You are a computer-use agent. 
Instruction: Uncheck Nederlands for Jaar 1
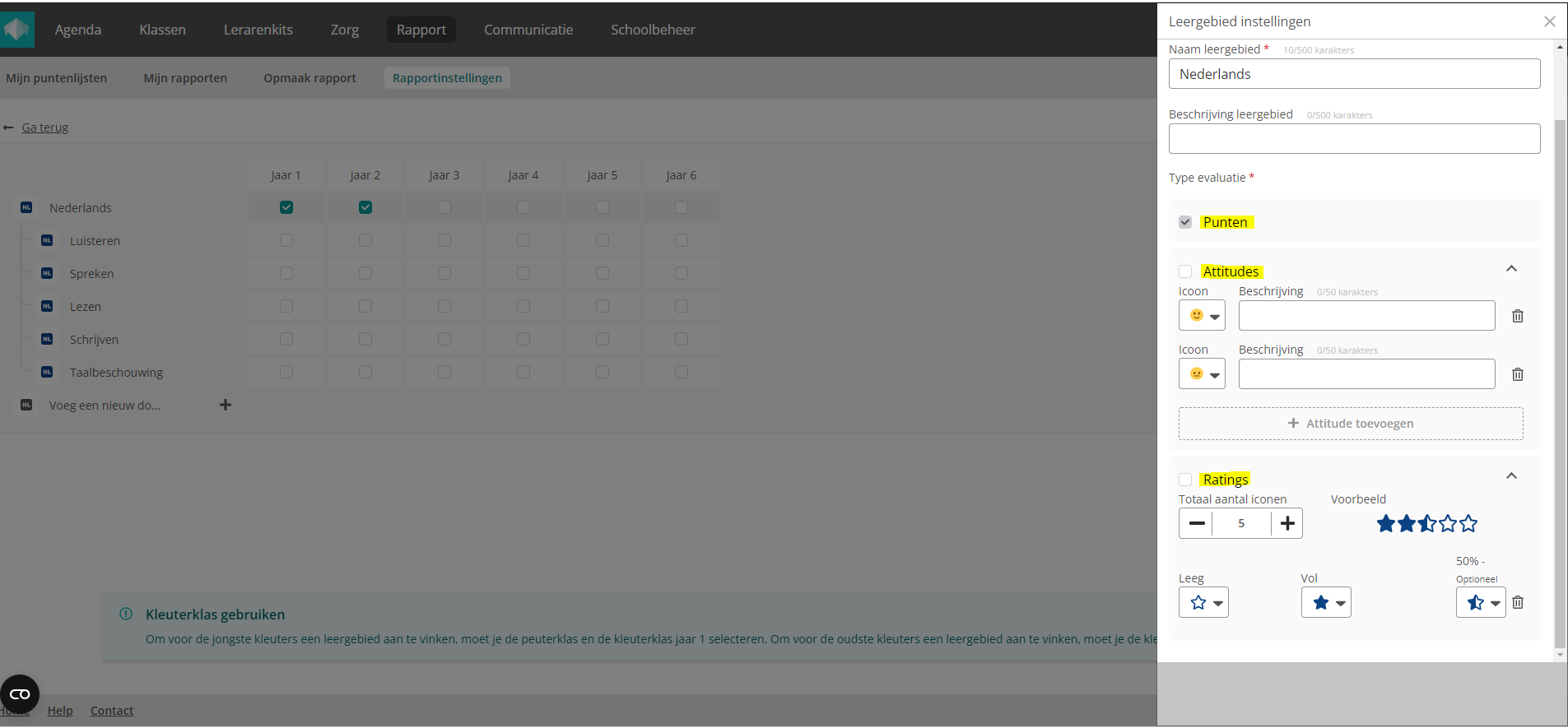pyautogui.click(x=286, y=207)
